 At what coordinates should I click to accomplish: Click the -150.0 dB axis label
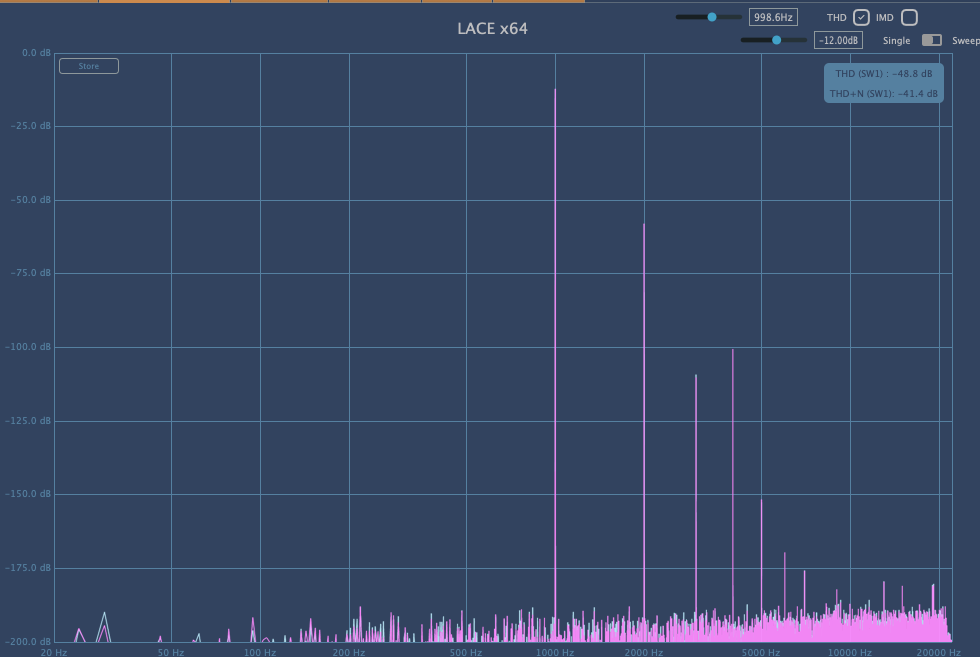coord(28,494)
